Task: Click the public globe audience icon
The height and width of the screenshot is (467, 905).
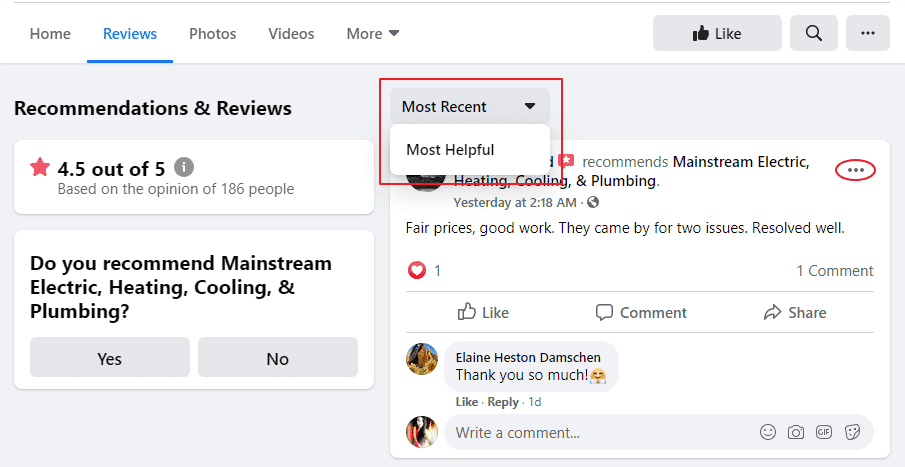Action: click(593, 203)
